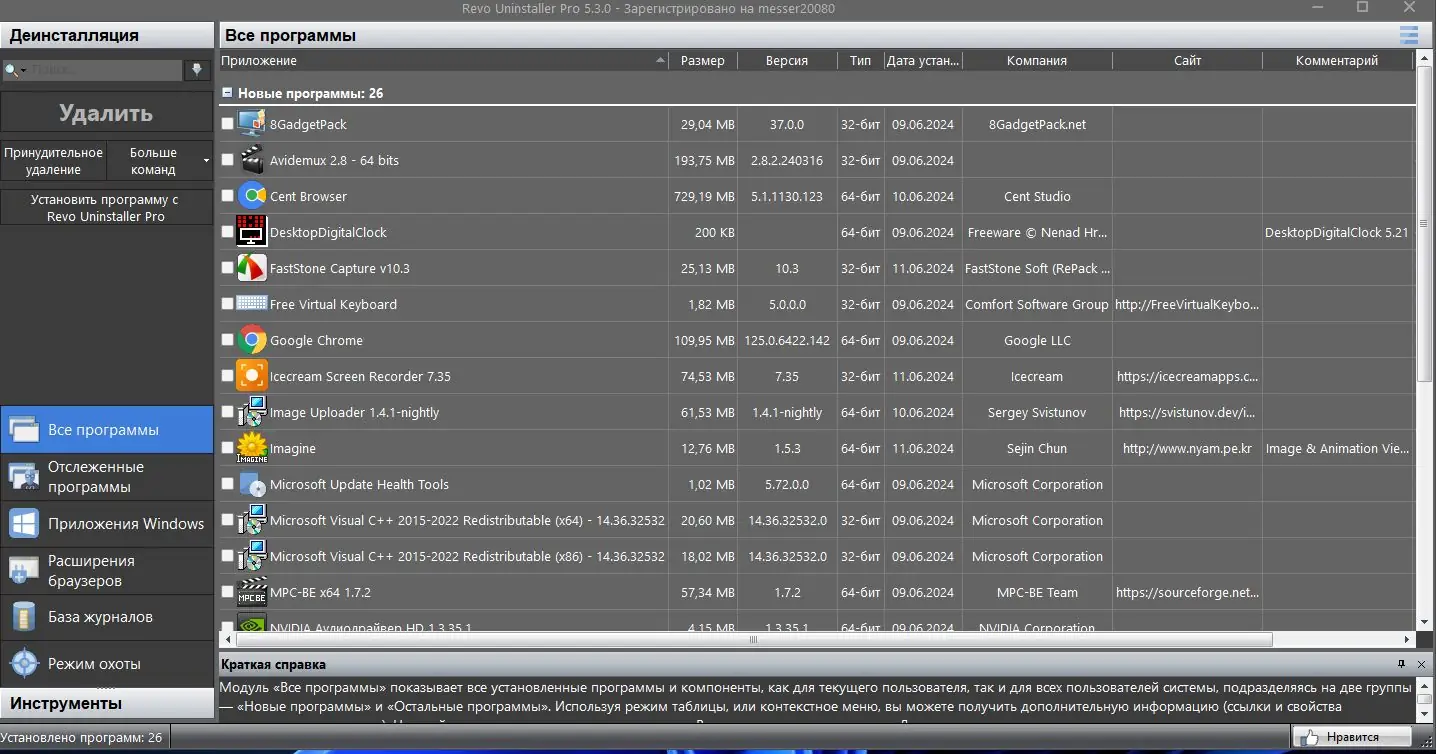Click the Browser Extensions sidebar icon
This screenshot has height=754, width=1436.
pyautogui.click(x=23, y=570)
